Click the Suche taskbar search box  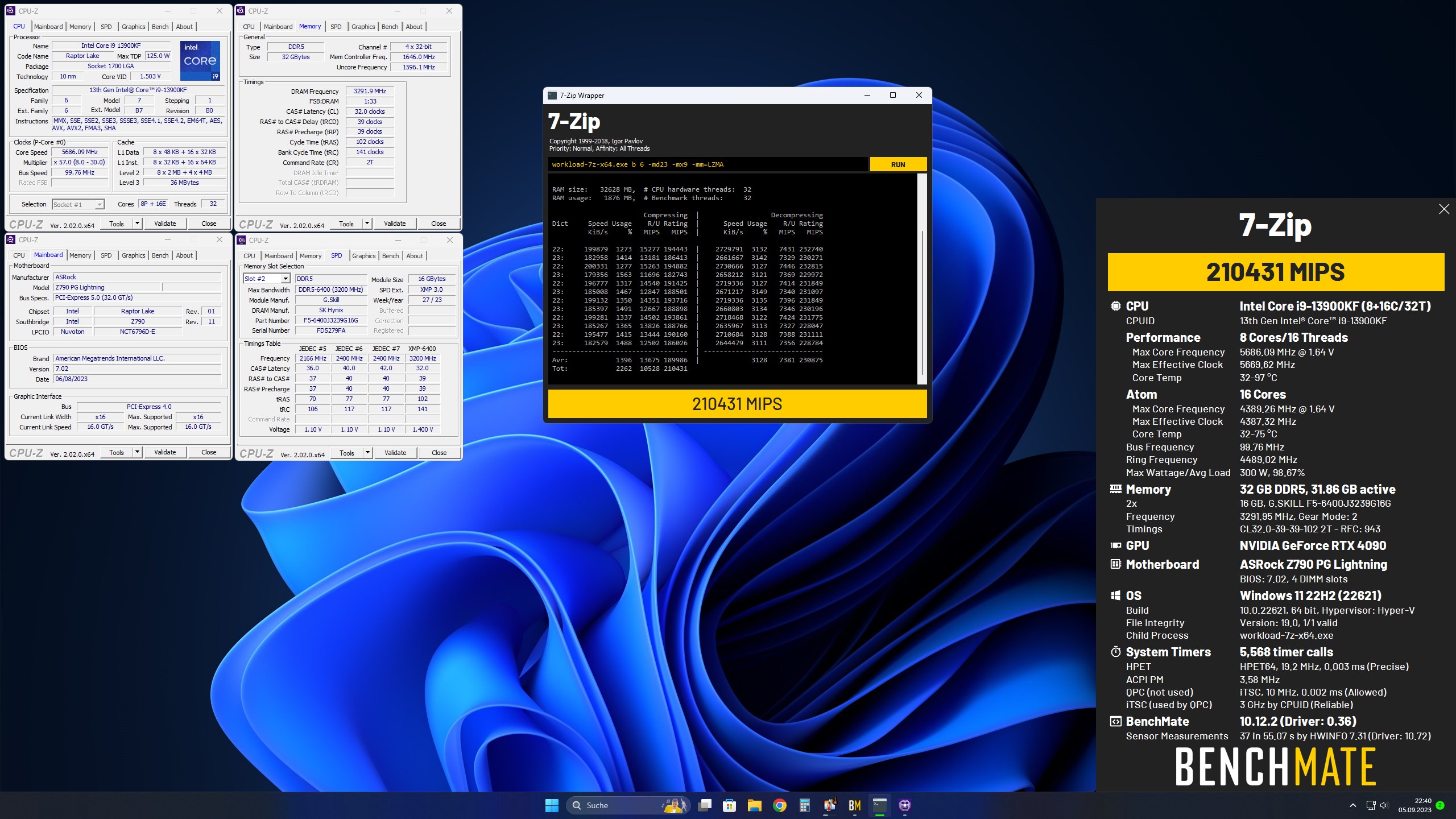pos(628,805)
